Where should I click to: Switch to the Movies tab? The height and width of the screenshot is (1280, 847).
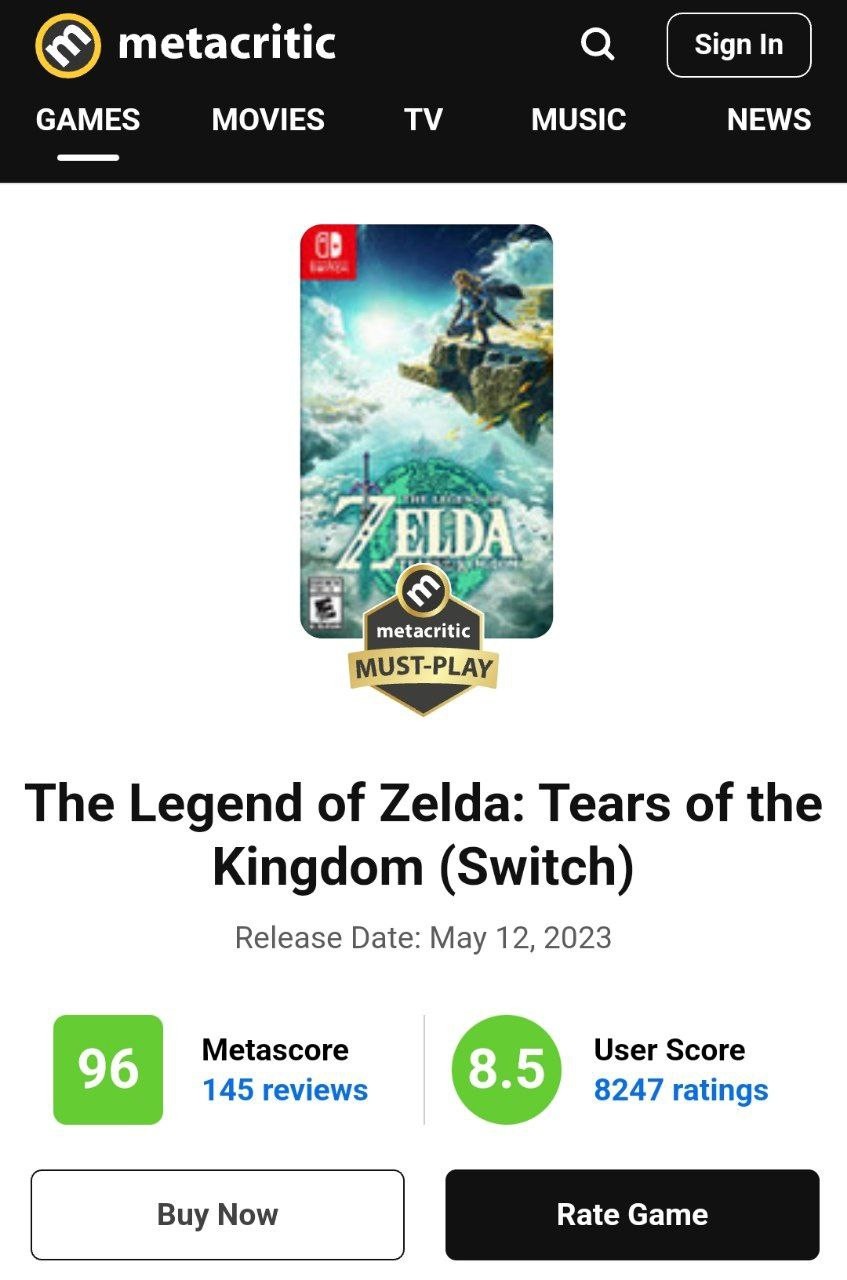(268, 120)
